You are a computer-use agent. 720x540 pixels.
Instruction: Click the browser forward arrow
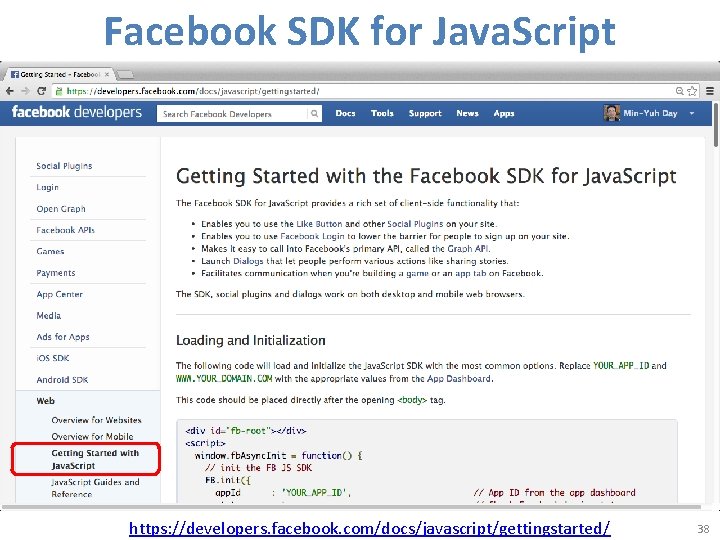tap(26, 91)
